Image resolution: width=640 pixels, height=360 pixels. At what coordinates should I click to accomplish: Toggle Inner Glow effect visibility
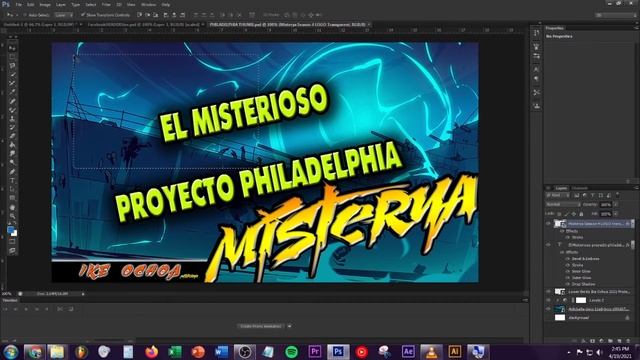(568, 271)
